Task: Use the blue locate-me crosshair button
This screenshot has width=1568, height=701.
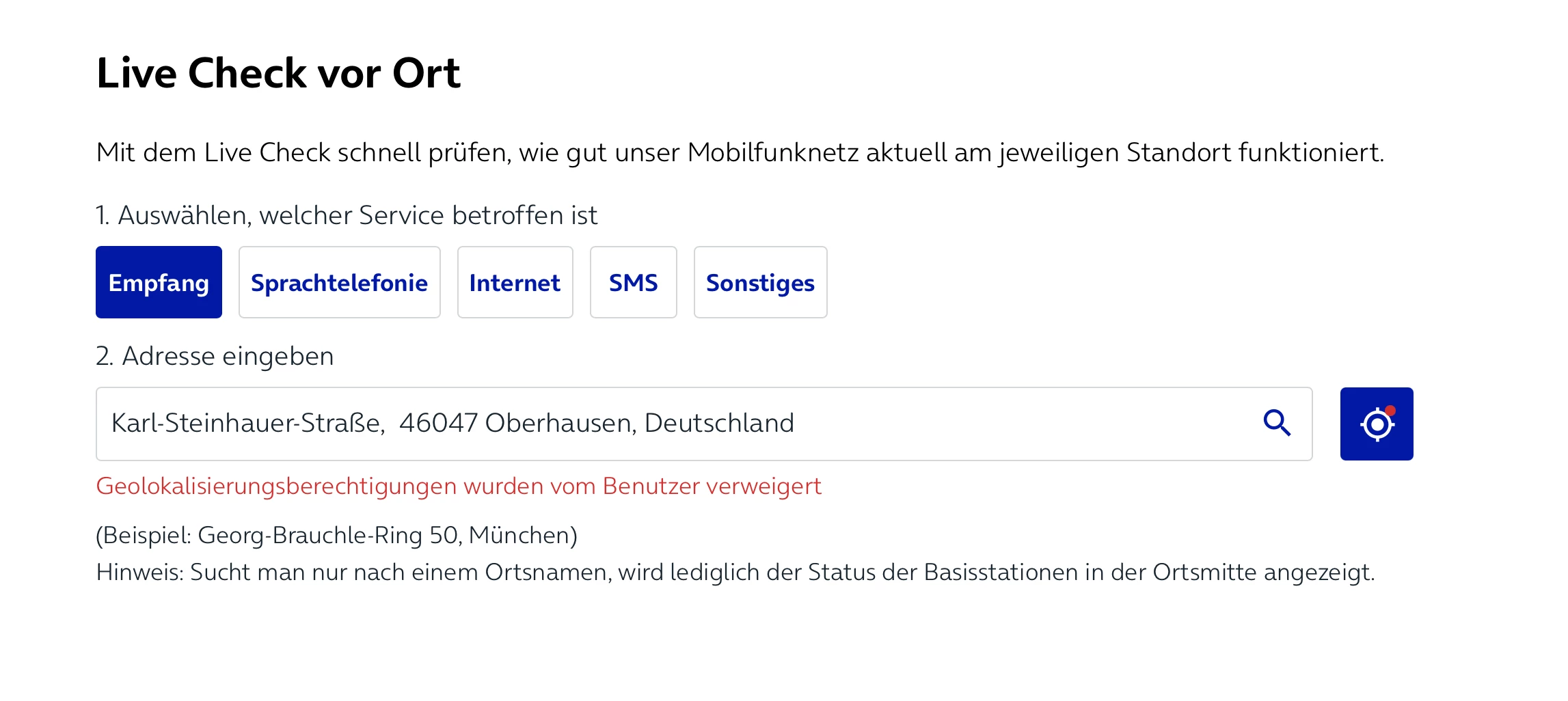Action: point(1376,424)
